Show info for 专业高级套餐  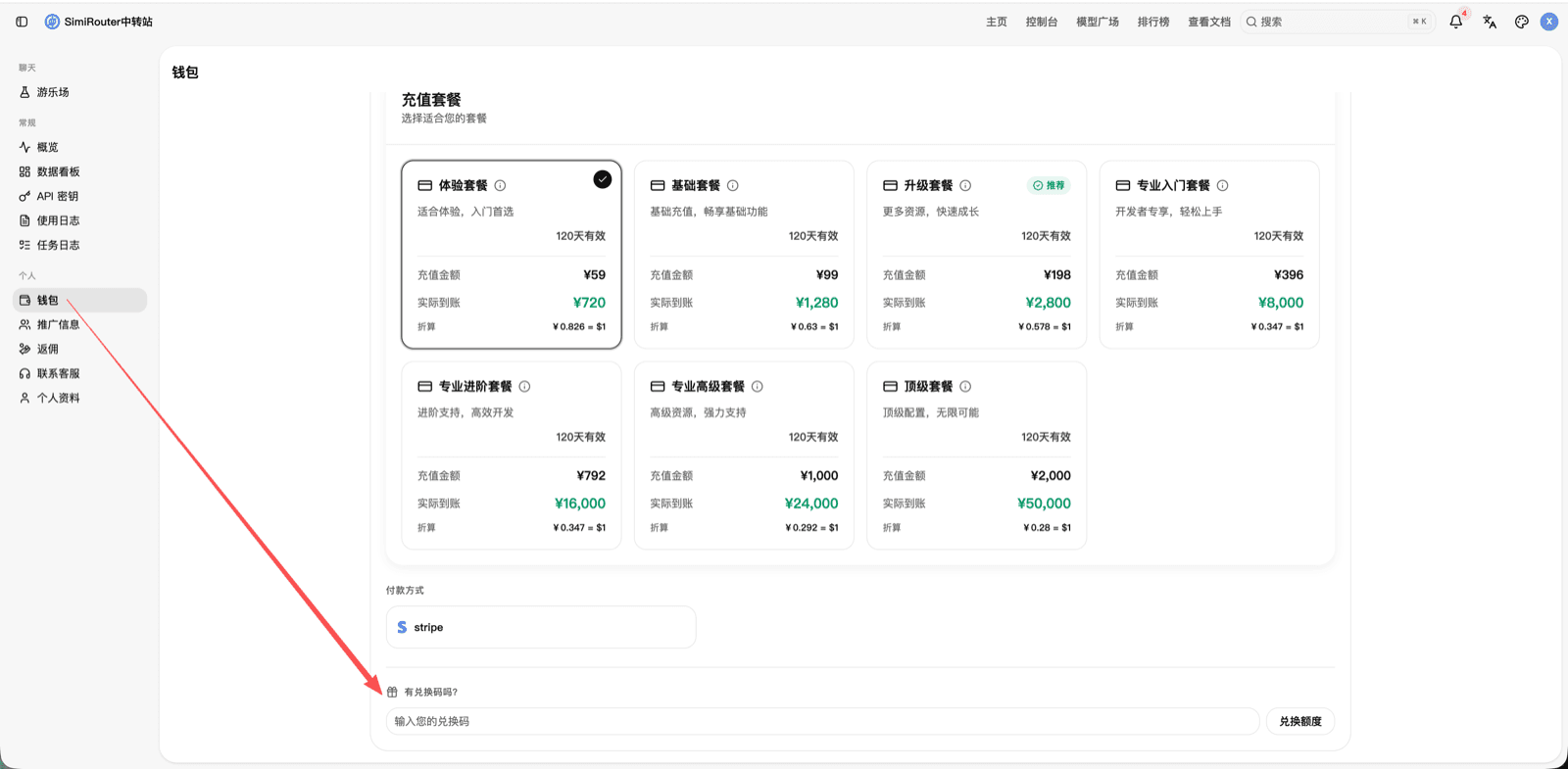click(758, 386)
